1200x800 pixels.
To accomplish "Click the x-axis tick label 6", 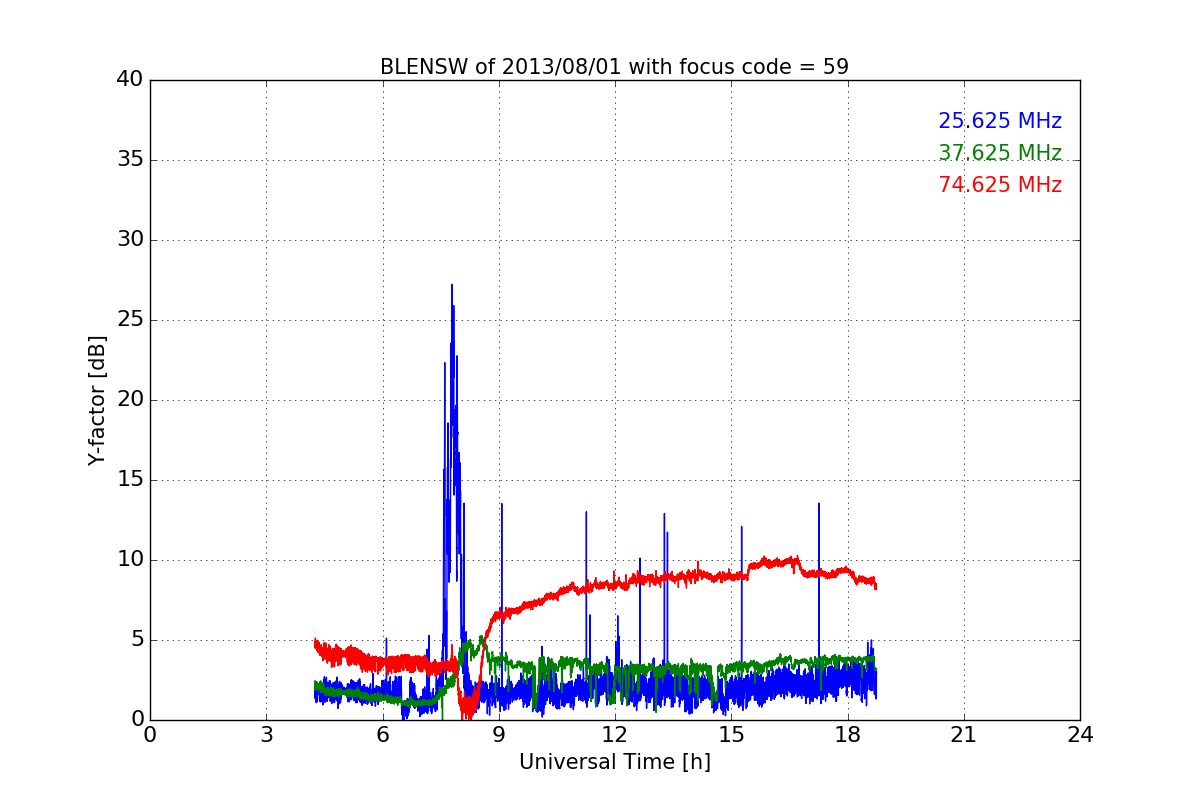I will 382,735.
